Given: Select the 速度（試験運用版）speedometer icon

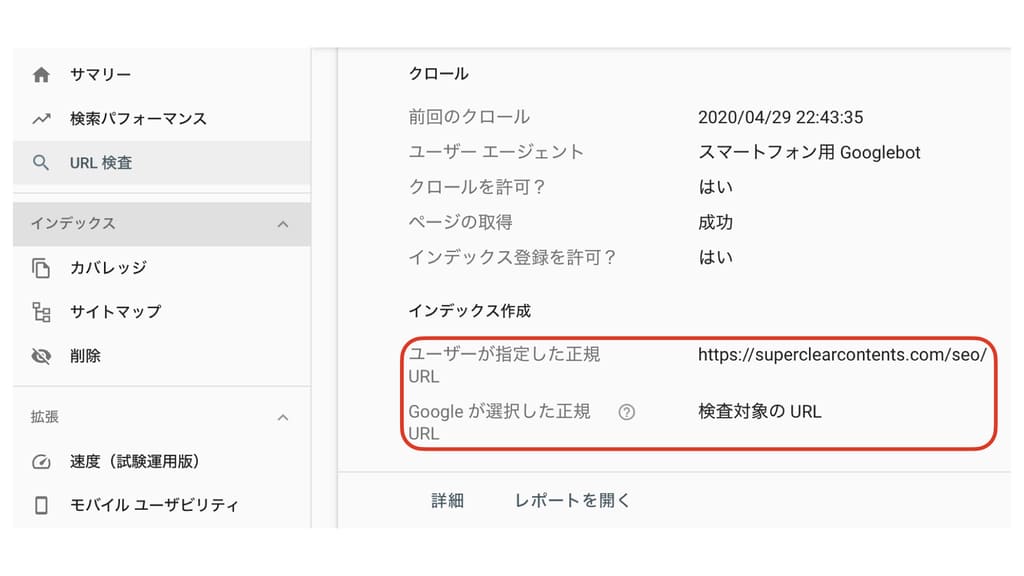Looking at the screenshot, I should tap(42, 461).
